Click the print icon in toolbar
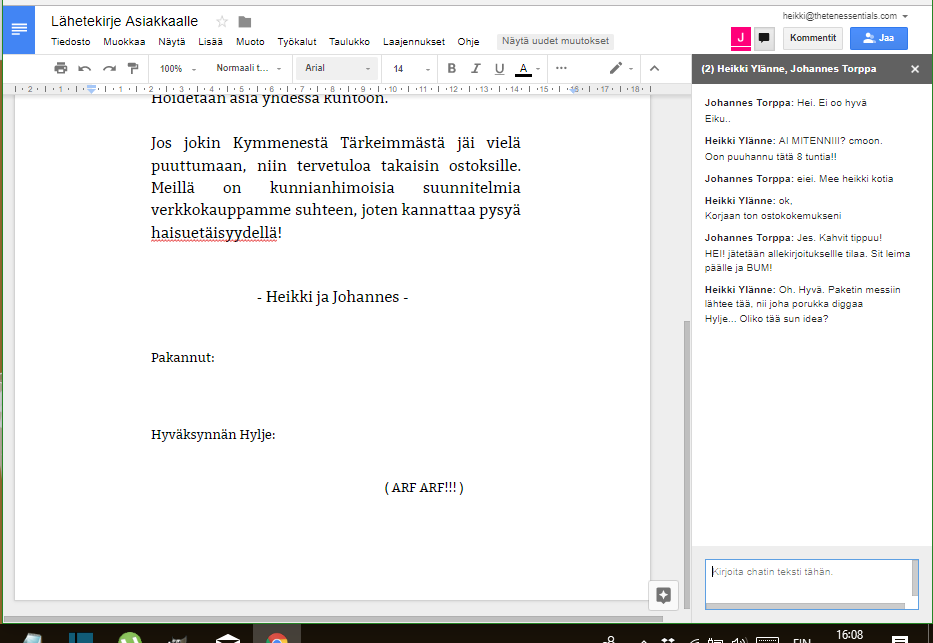 61,68
